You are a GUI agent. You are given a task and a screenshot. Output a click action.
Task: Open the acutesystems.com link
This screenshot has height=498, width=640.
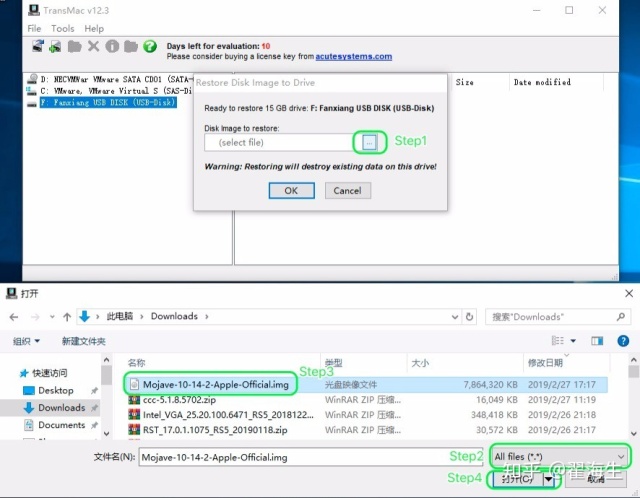point(353,56)
